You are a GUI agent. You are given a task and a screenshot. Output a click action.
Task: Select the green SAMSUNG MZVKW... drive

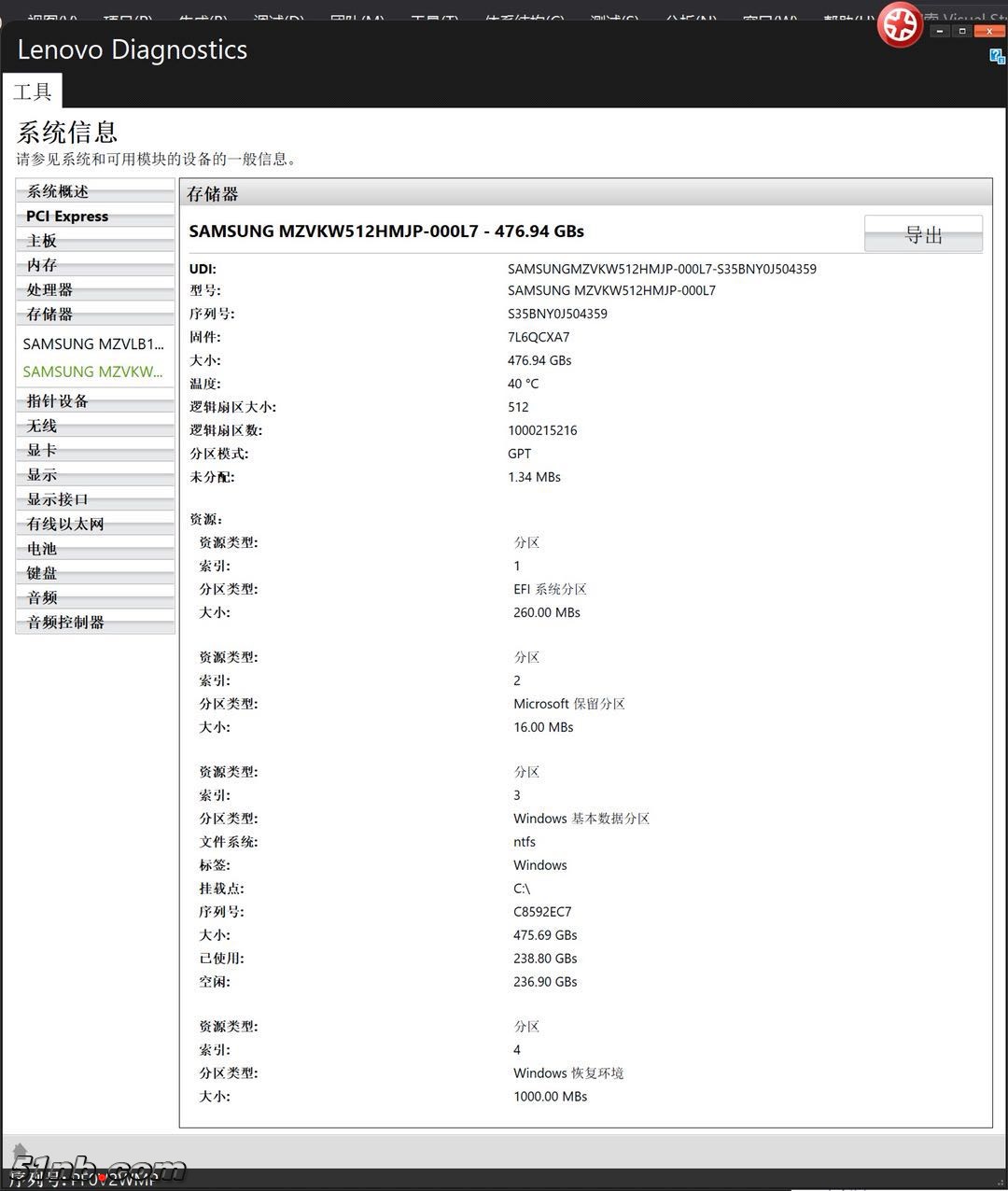(93, 371)
